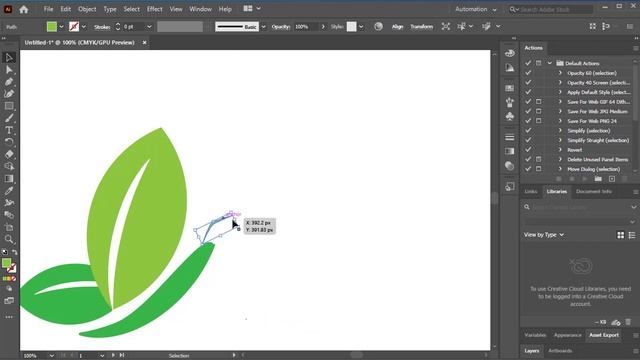640x360 pixels.
Task: Select the Selection tool arrow
Action: tap(9, 58)
